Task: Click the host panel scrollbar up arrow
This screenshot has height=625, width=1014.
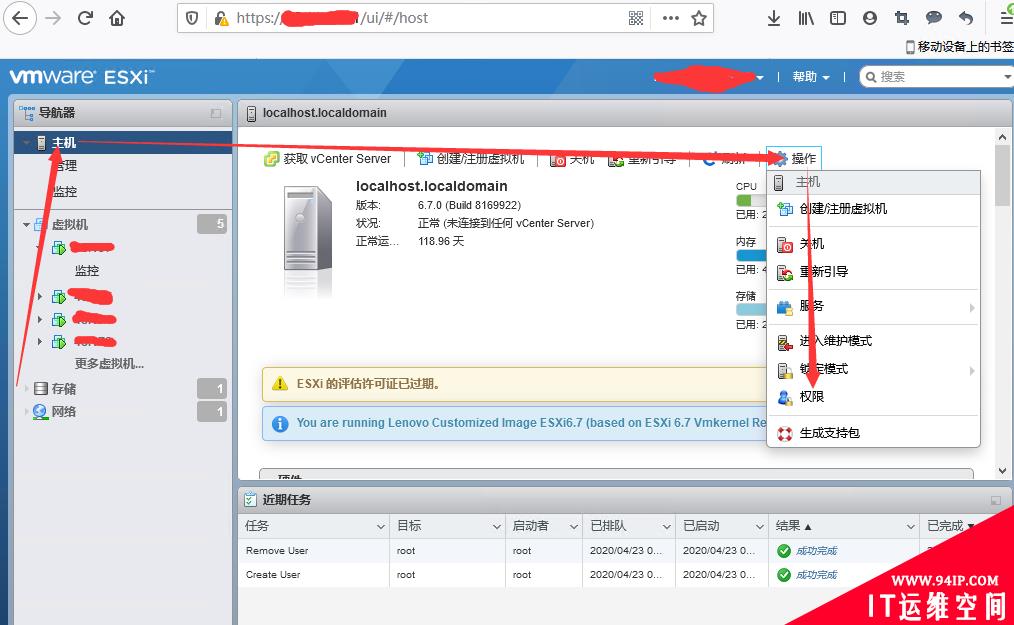Action: [x=1002, y=137]
